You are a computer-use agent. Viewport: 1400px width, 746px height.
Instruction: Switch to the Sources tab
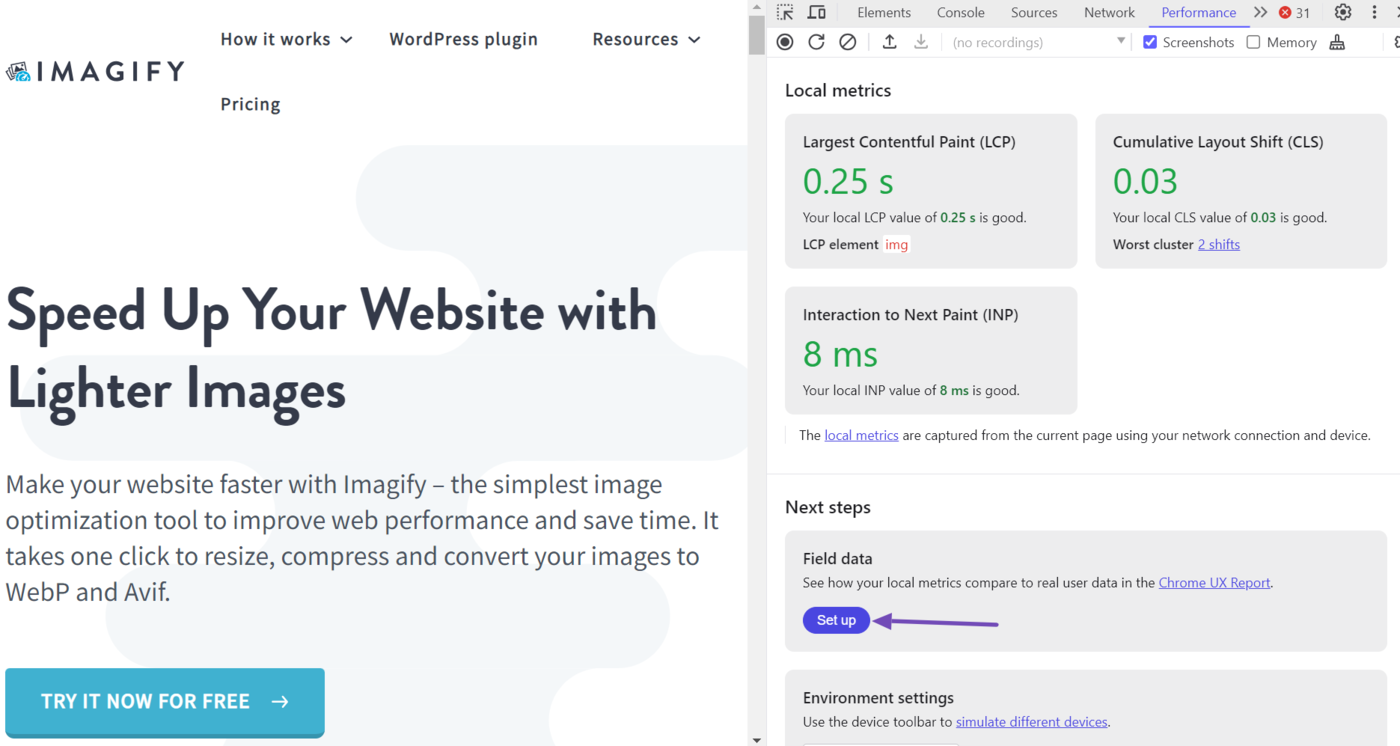[1034, 12]
